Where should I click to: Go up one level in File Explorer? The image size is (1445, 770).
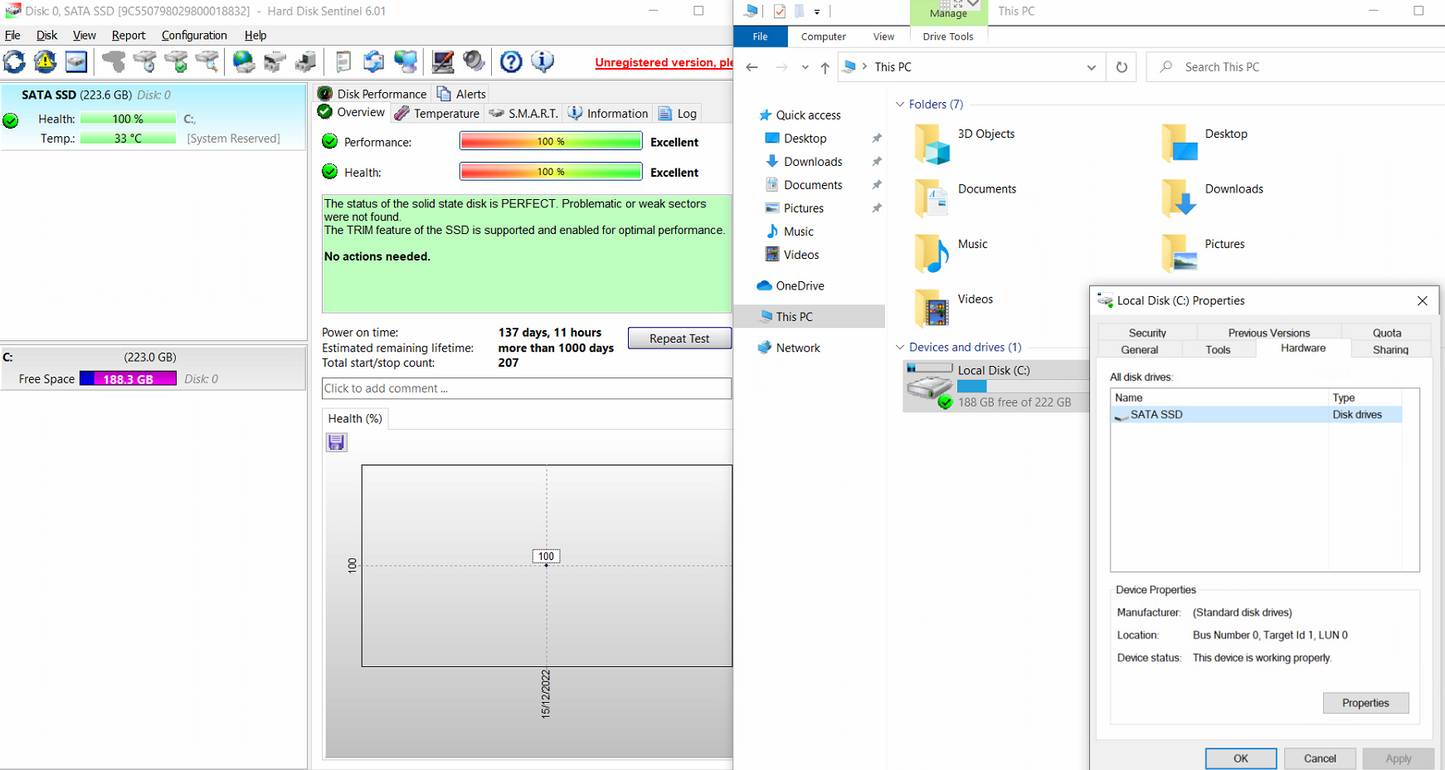coord(824,67)
